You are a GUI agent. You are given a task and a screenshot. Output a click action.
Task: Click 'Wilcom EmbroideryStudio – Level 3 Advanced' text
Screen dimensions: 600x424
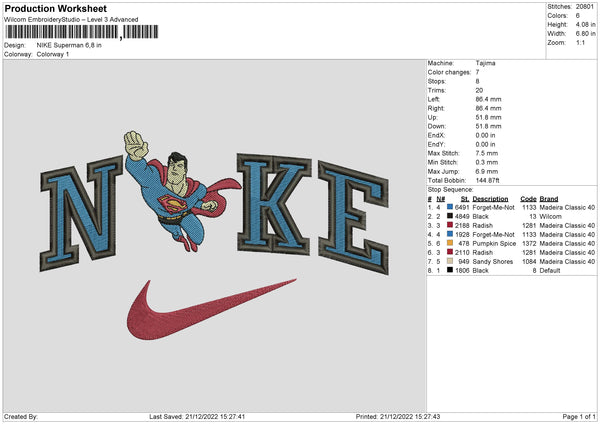click(71, 20)
